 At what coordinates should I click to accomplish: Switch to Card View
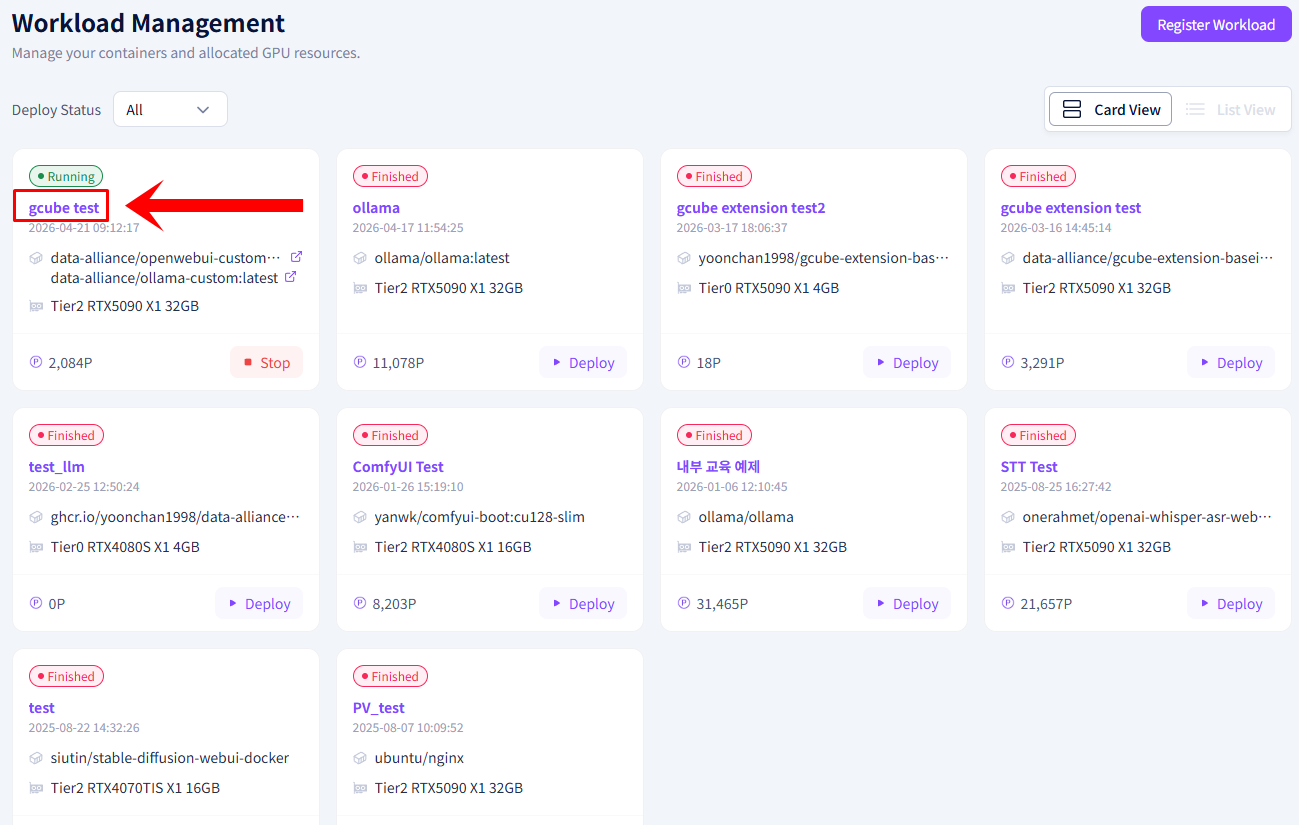(x=1110, y=110)
